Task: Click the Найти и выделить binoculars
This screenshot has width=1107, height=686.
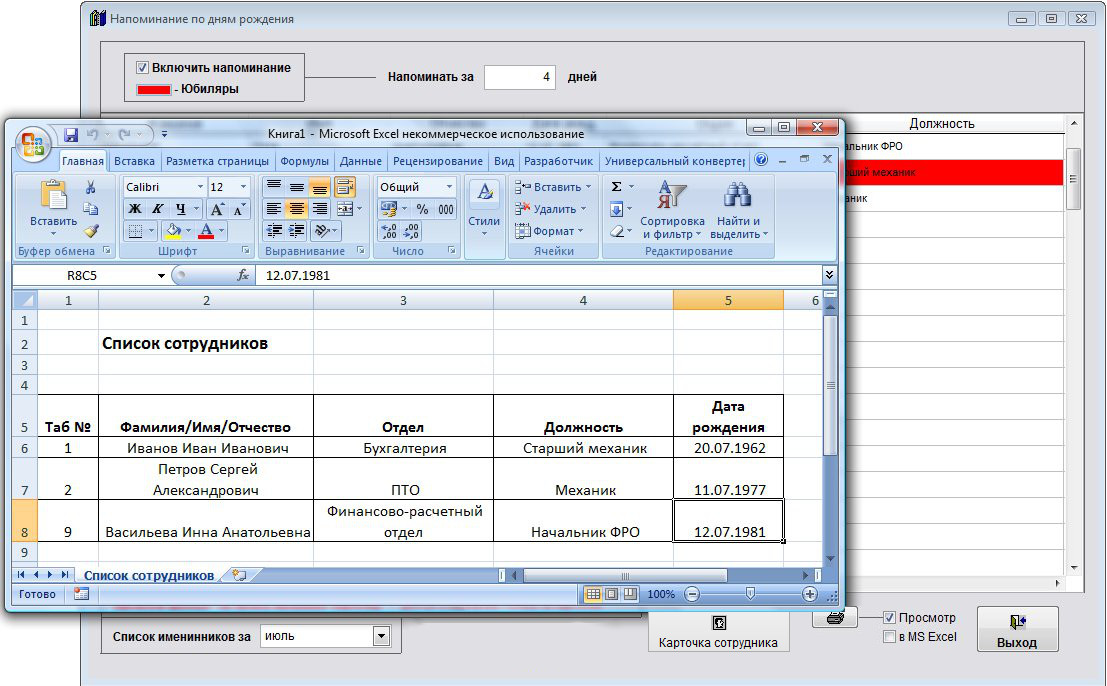Action: click(x=738, y=210)
